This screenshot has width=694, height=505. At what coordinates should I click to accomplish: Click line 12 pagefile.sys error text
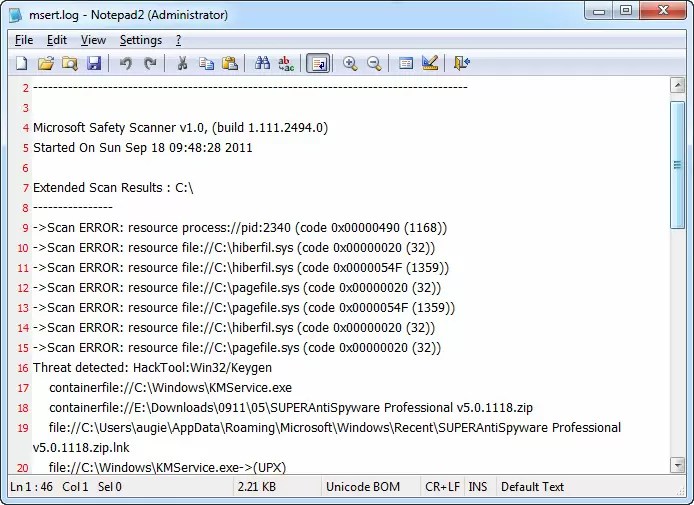[x=237, y=288]
